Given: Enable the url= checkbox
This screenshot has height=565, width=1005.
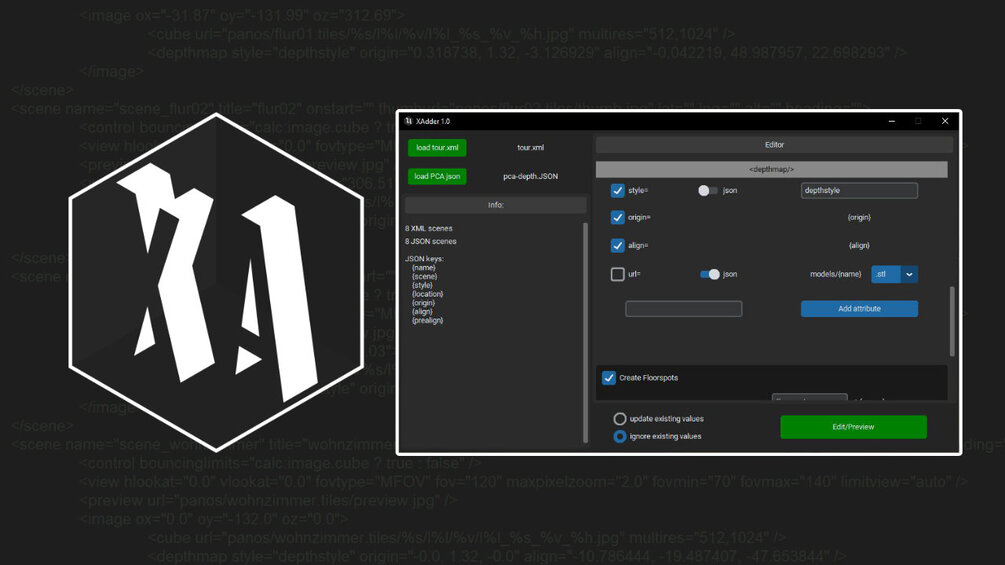Looking at the screenshot, I should tap(617, 274).
